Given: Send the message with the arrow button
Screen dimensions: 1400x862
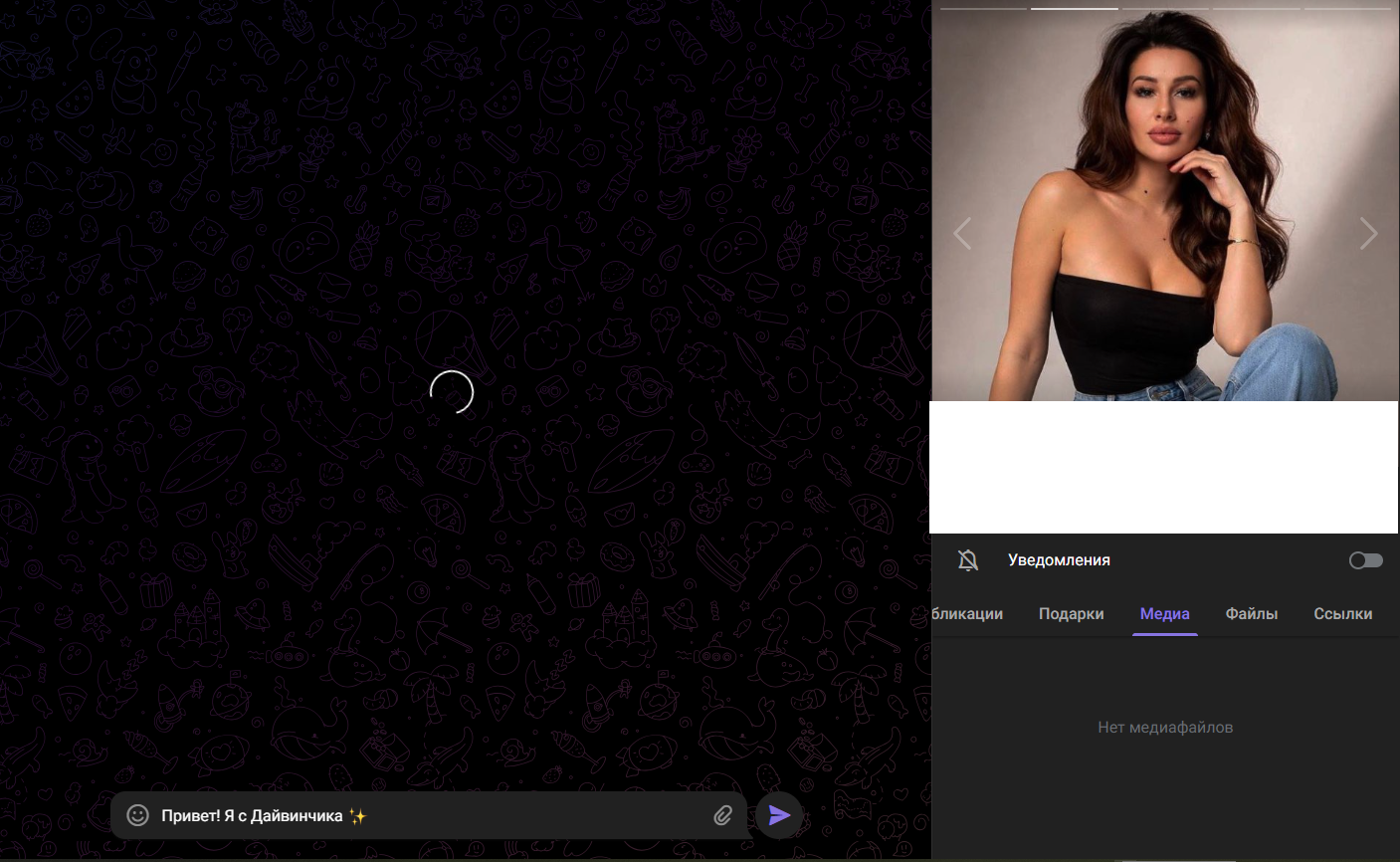Looking at the screenshot, I should tap(779, 816).
